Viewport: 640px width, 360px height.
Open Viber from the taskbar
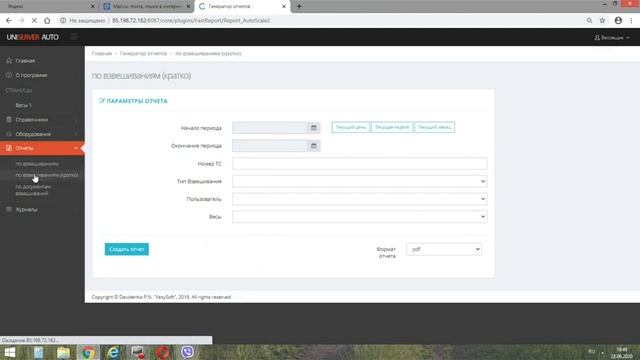pos(187,352)
